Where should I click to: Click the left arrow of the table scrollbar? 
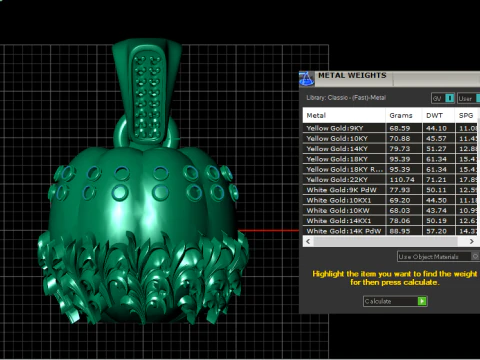pos(308,242)
